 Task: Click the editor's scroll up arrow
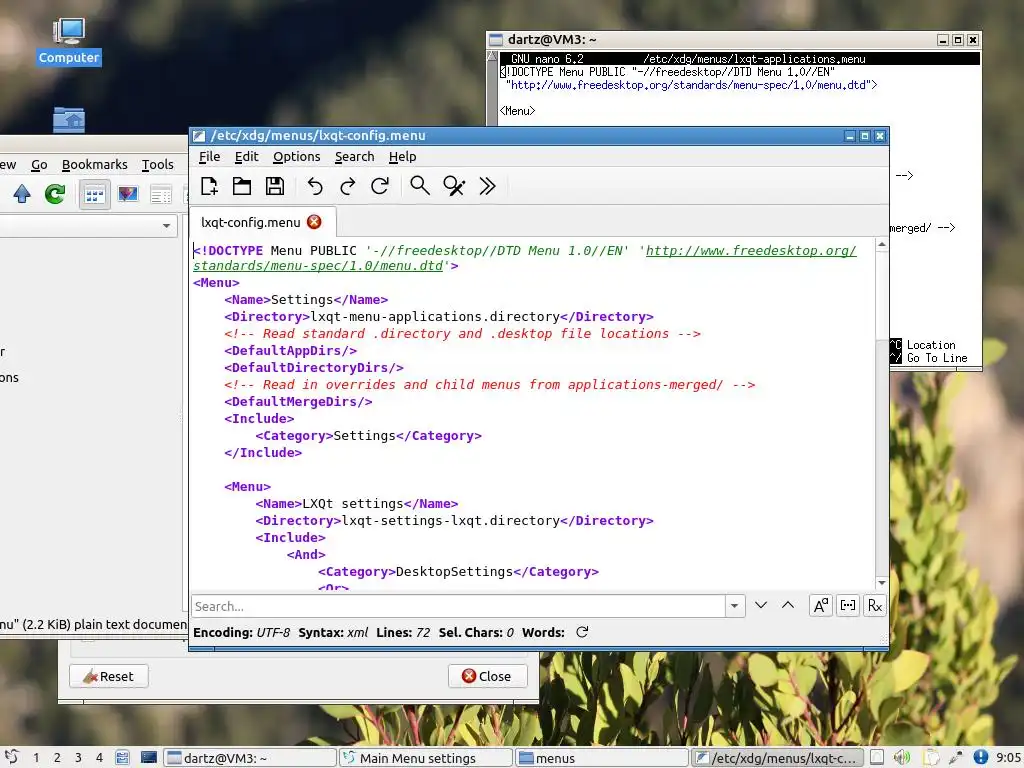[x=882, y=245]
